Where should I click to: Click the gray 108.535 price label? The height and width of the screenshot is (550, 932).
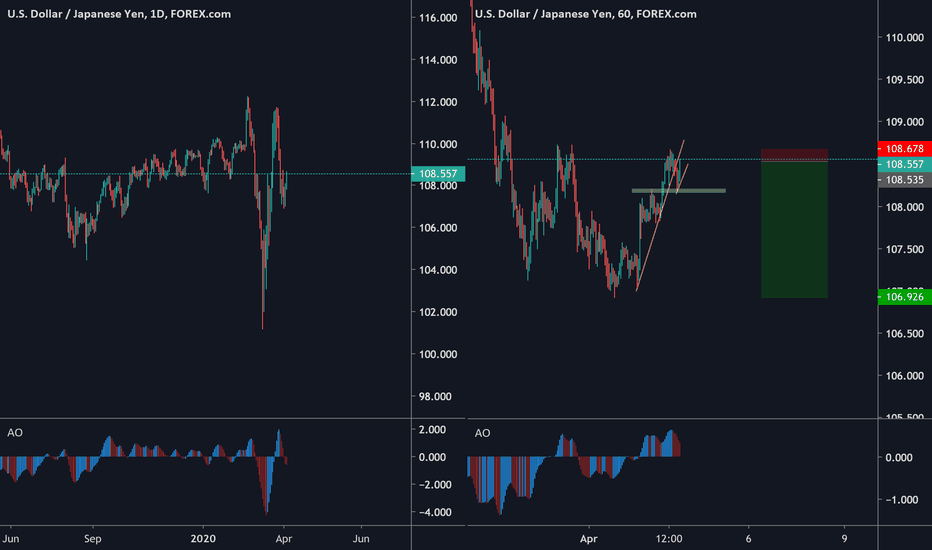pyautogui.click(x=905, y=180)
